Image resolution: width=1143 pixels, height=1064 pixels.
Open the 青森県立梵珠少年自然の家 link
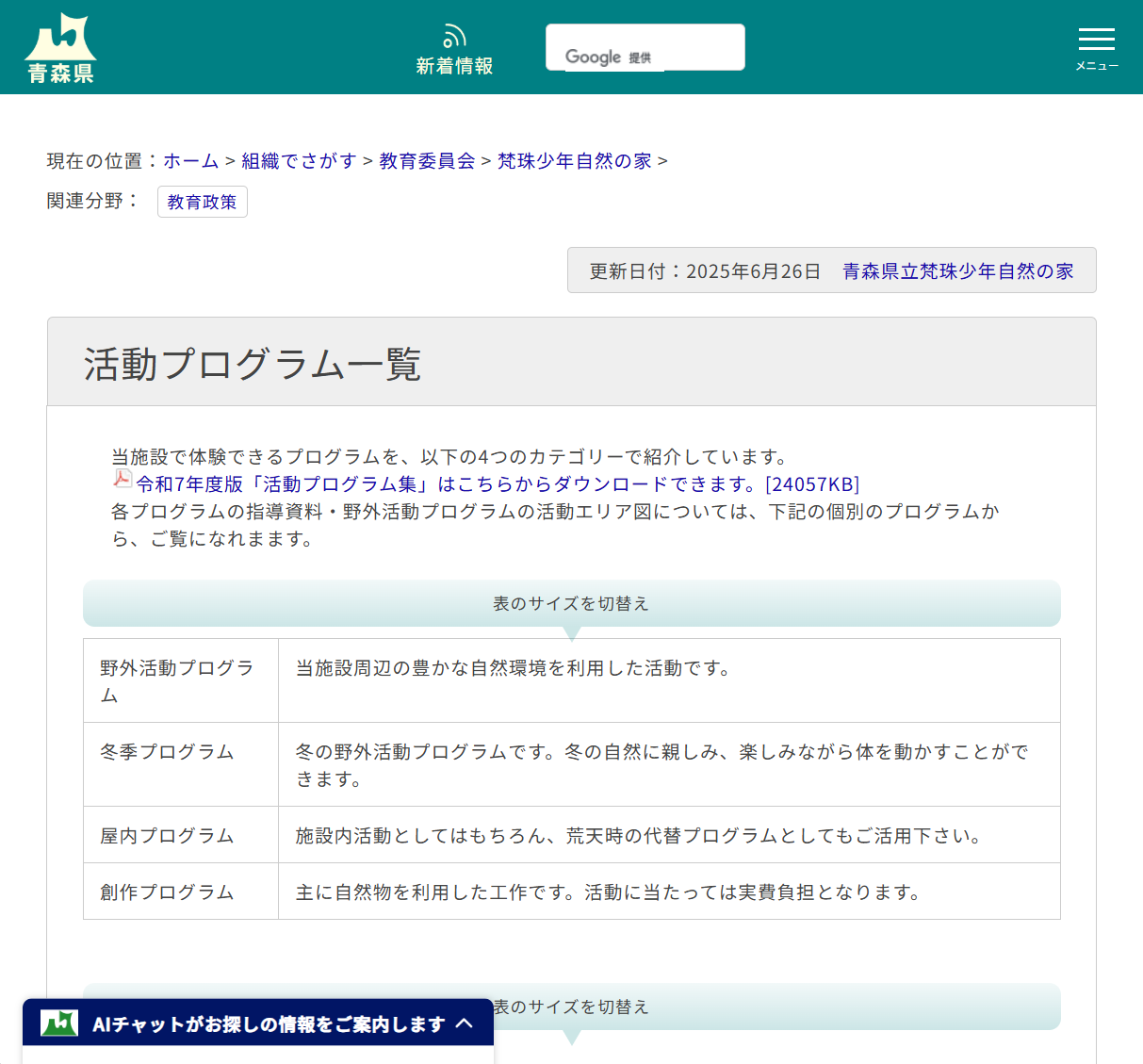959,271
